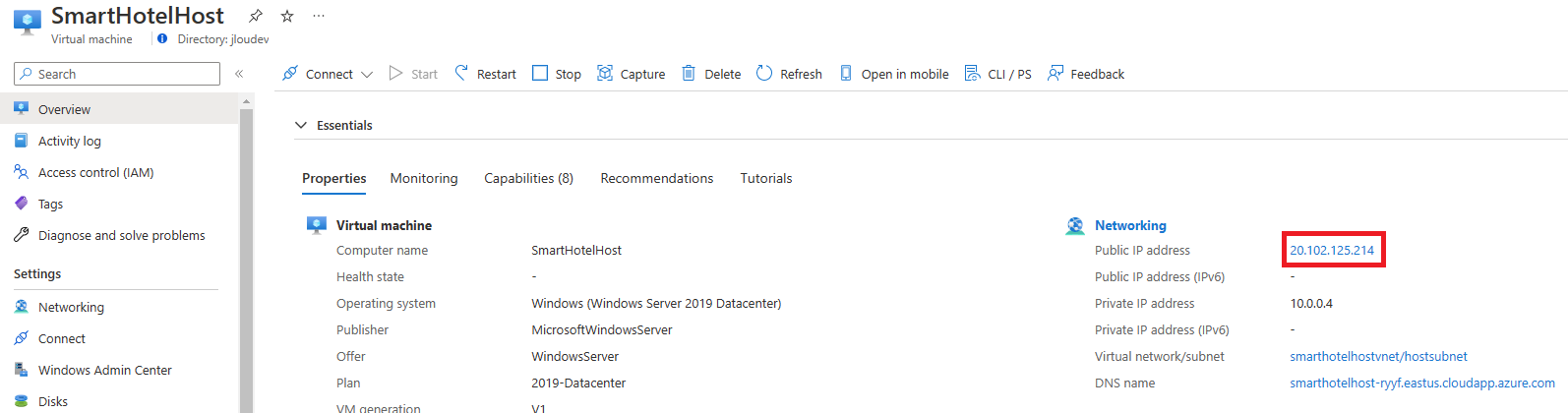Select the Publisher value MicrosoftWindowsServer
1568x413 pixels.
point(602,329)
